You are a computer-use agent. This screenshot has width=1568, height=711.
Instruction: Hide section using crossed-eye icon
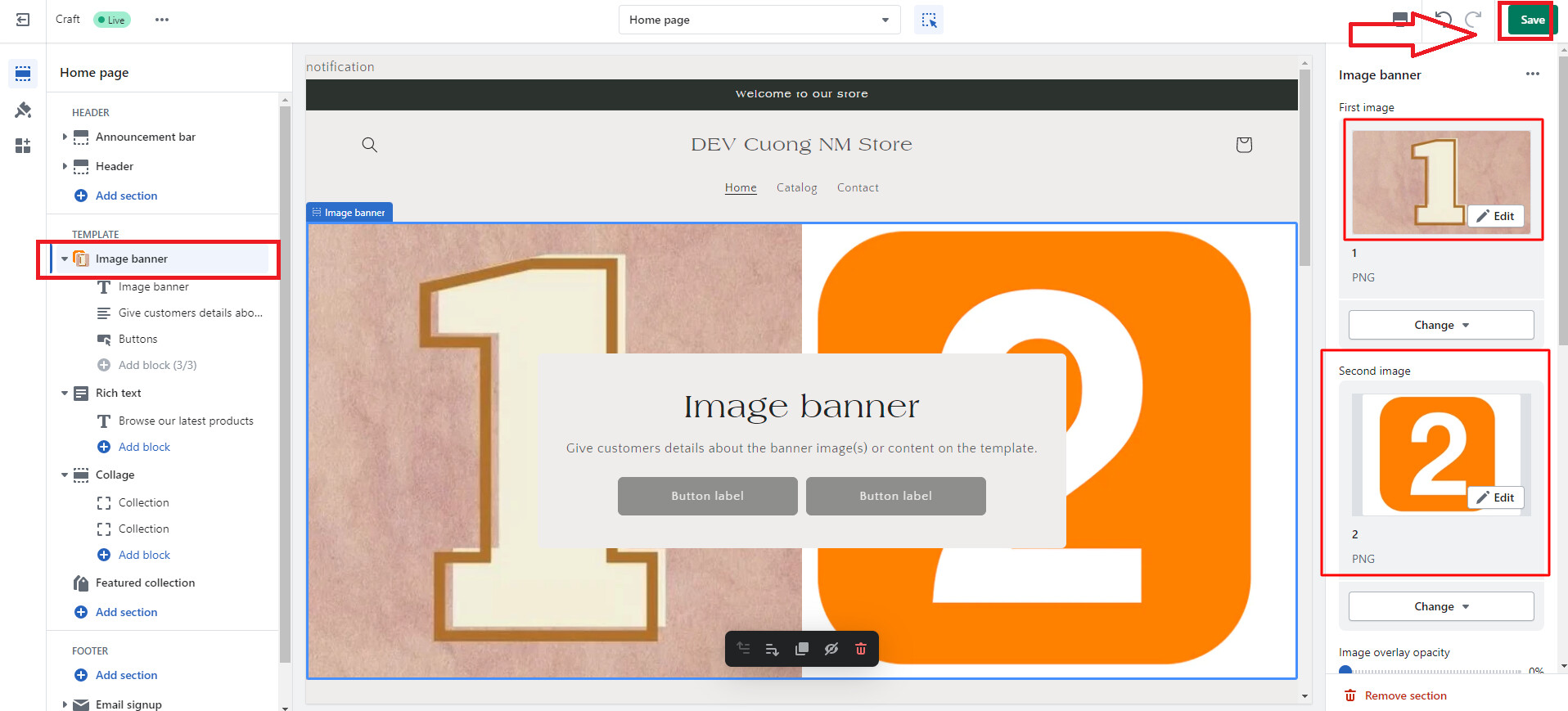[831, 649]
